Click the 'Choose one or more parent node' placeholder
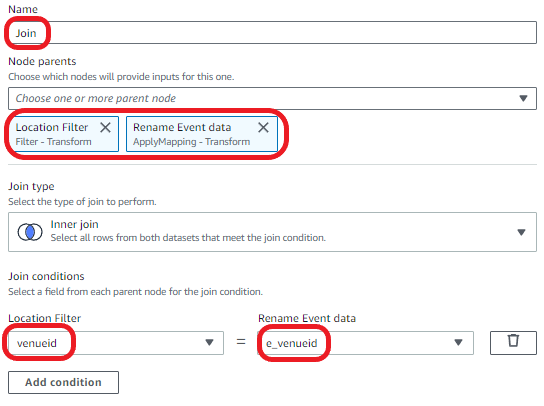Viewport: 544px width, 406px height. pyautogui.click(x=96, y=99)
